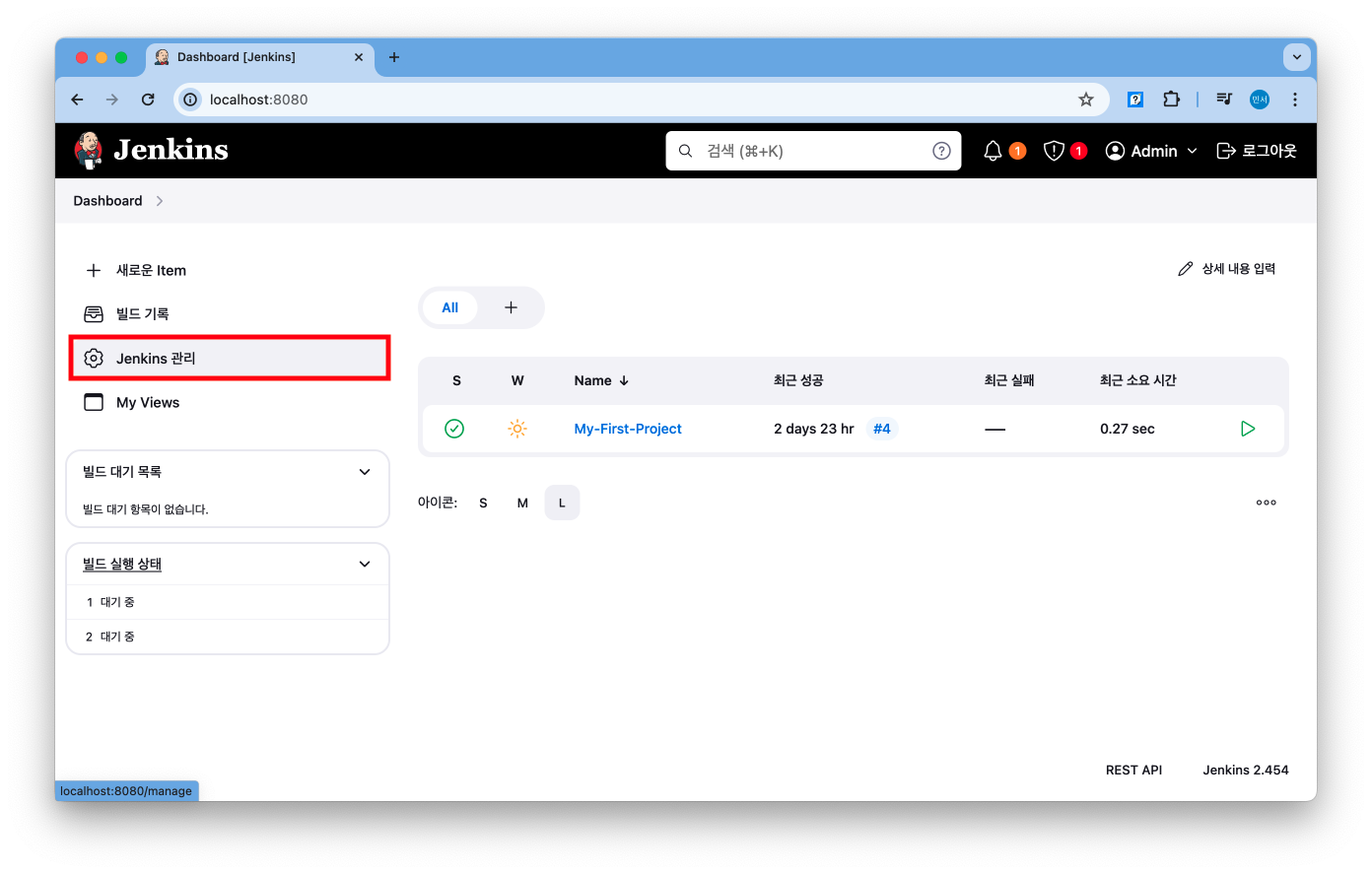Reload the page in the browser
Viewport: 1372px width, 874px height.
[x=148, y=100]
